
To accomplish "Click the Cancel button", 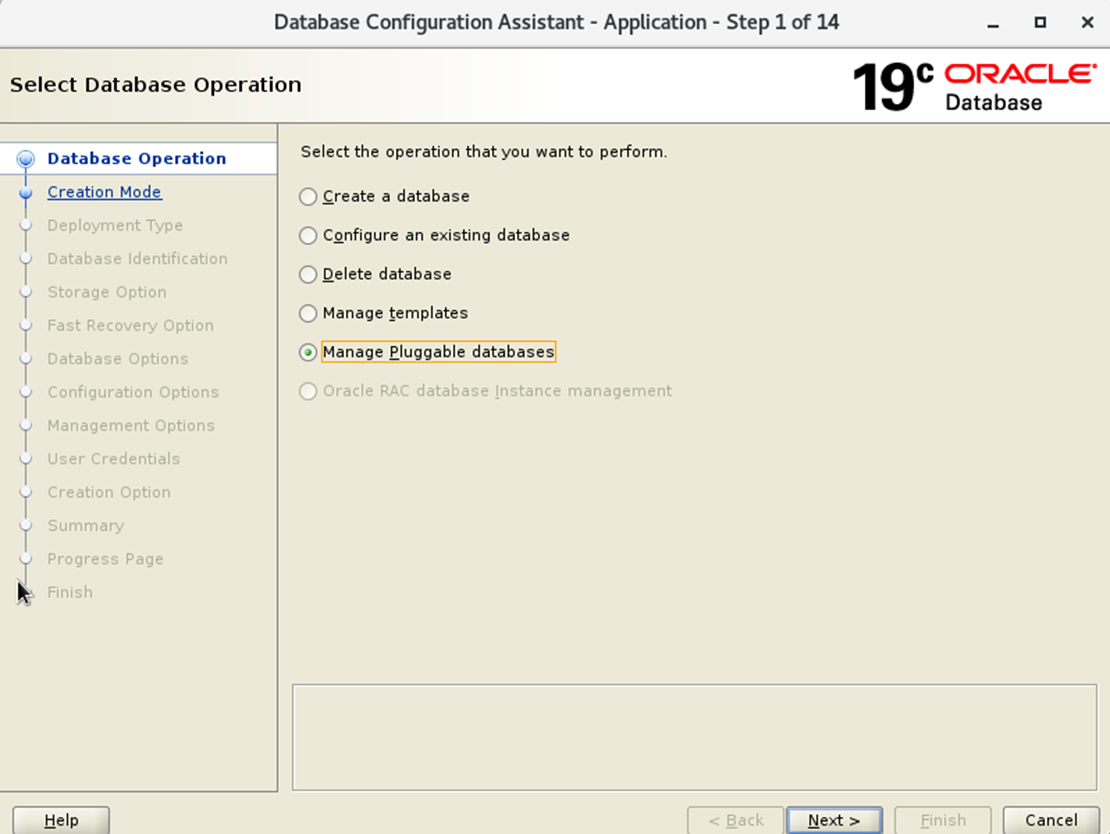I will point(1051,820).
